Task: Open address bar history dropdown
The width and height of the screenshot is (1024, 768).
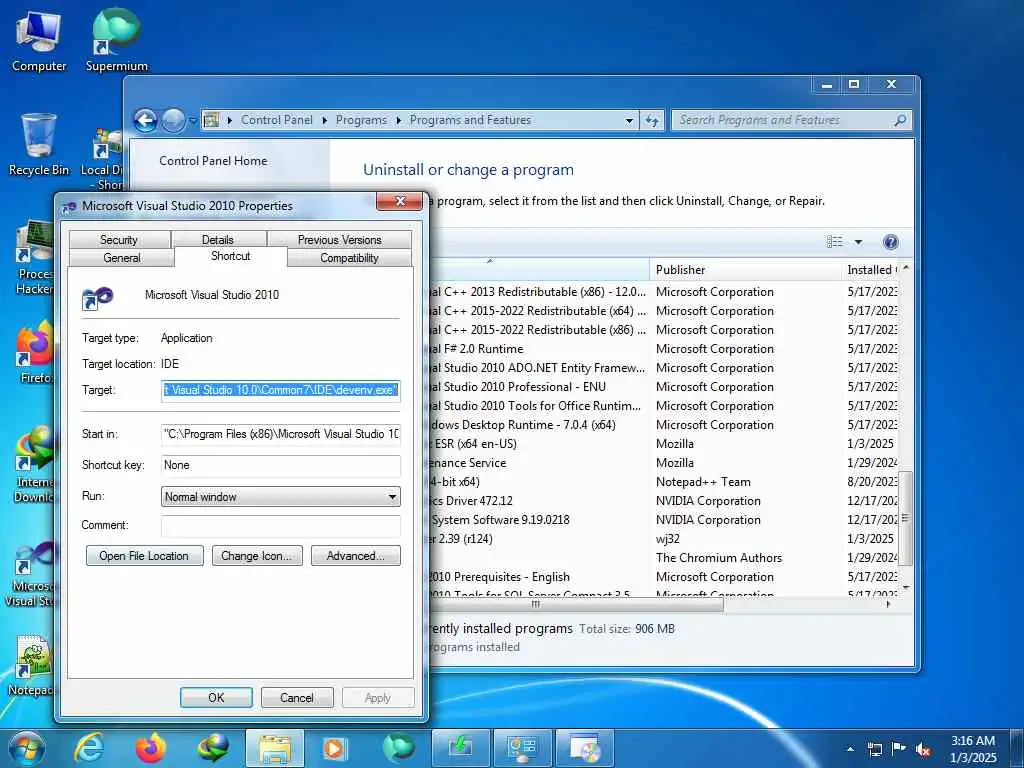Action: coord(629,120)
